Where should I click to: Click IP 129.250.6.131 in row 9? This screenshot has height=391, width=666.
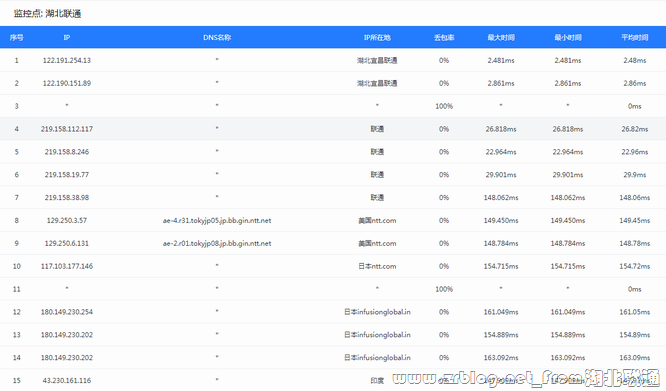(x=67, y=243)
